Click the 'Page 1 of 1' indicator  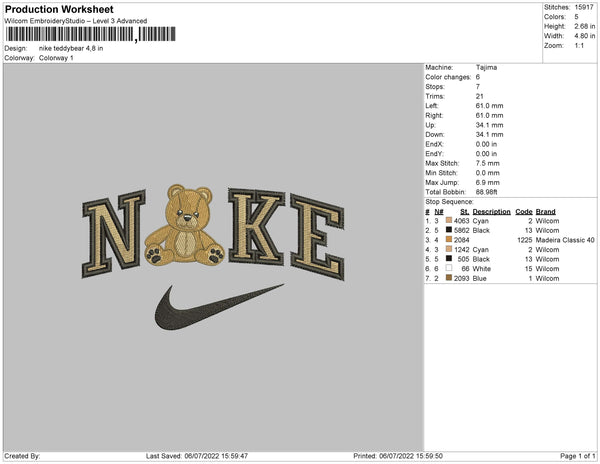click(577, 456)
